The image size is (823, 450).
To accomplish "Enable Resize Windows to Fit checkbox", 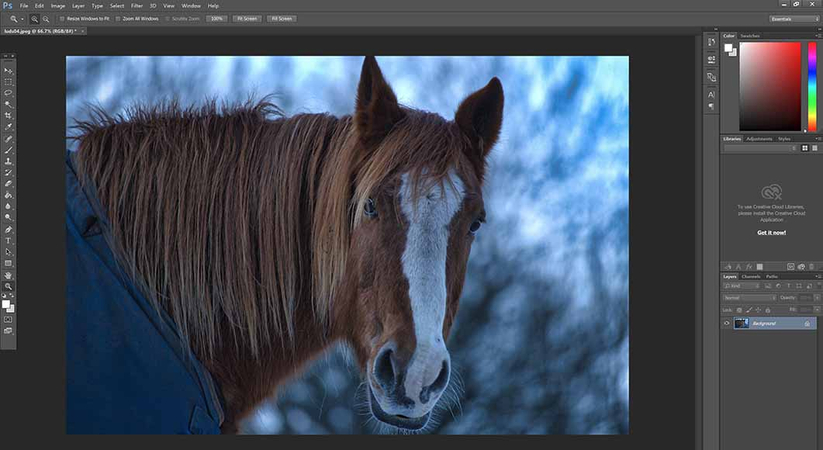I will tap(62, 19).
